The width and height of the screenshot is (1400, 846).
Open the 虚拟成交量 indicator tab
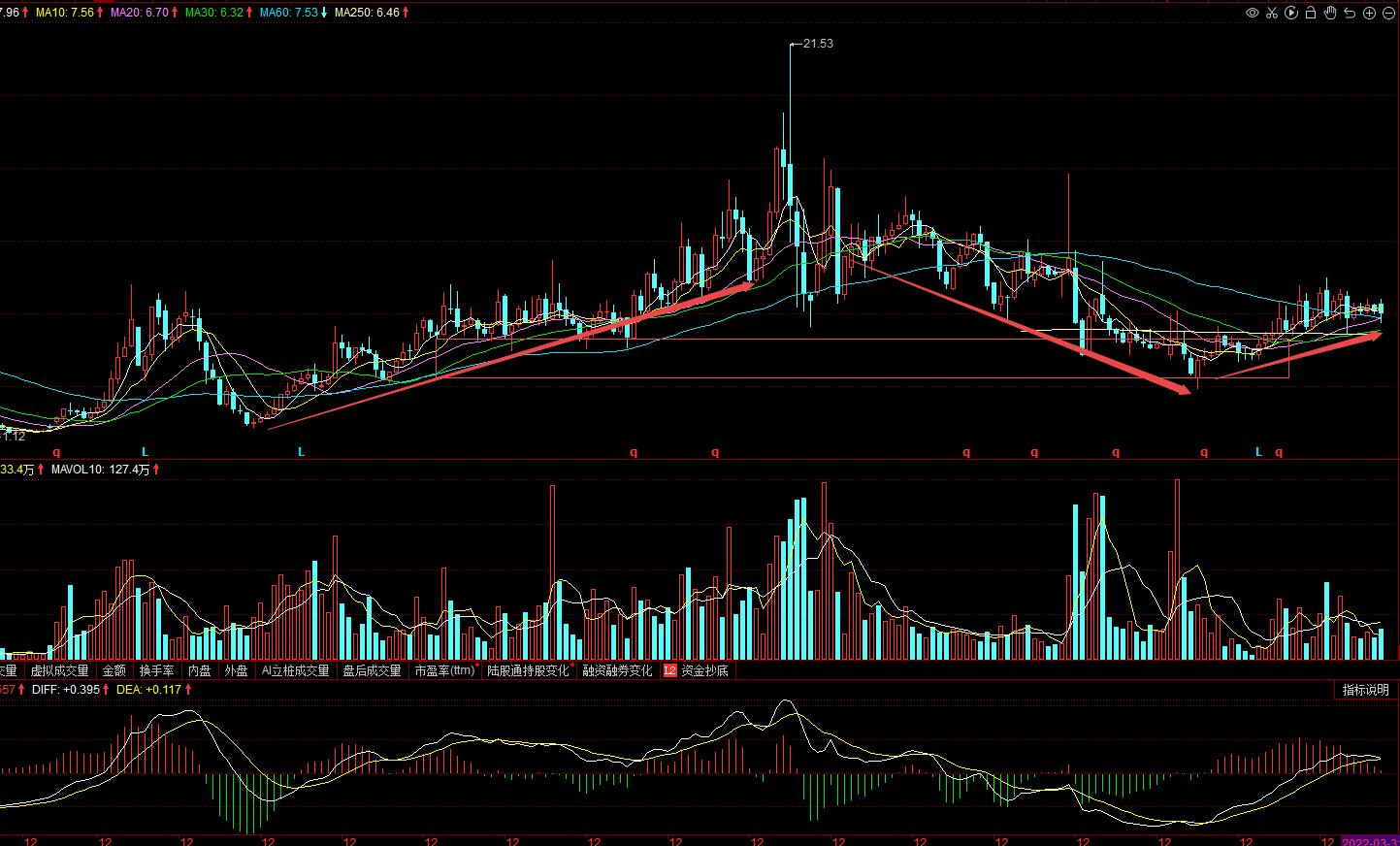pyautogui.click(x=59, y=670)
